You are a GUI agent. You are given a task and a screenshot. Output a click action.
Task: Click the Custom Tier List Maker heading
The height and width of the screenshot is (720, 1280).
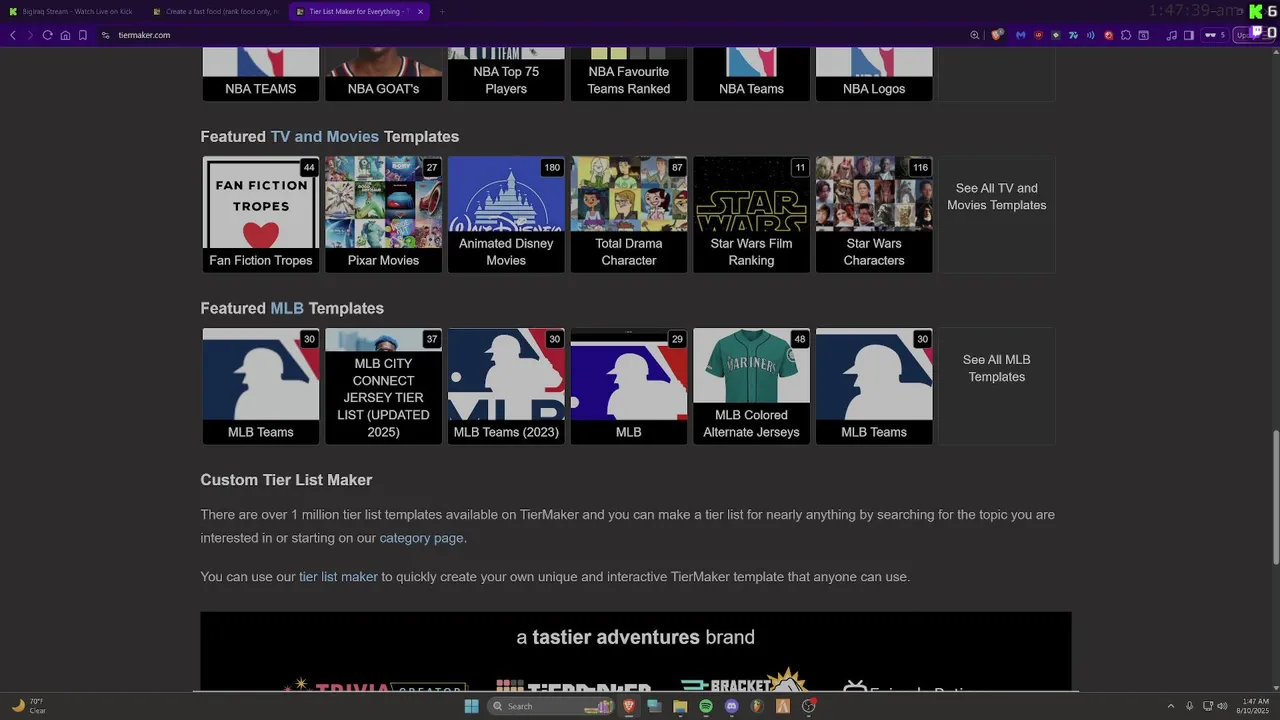tap(286, 480)
